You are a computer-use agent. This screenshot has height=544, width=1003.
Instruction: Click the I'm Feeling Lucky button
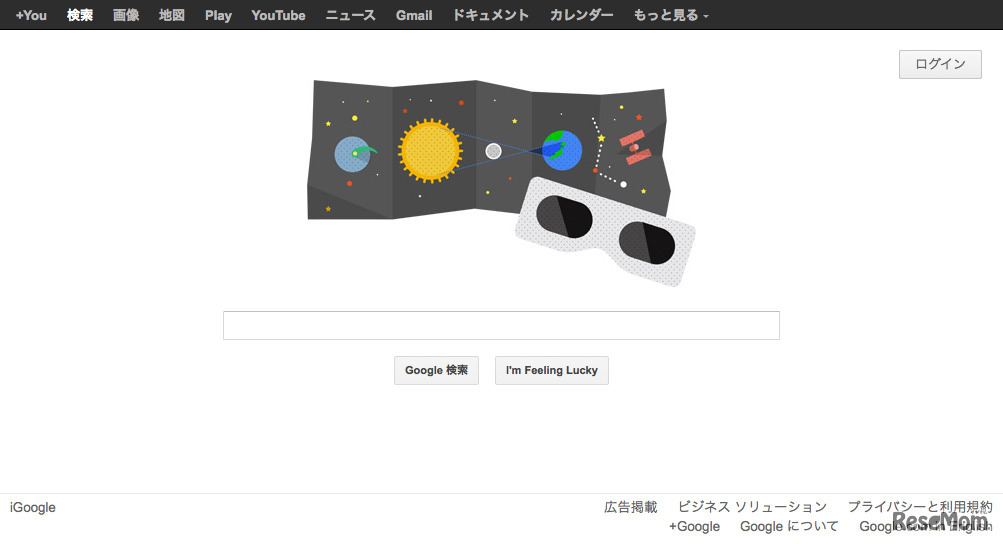(551, 370)
